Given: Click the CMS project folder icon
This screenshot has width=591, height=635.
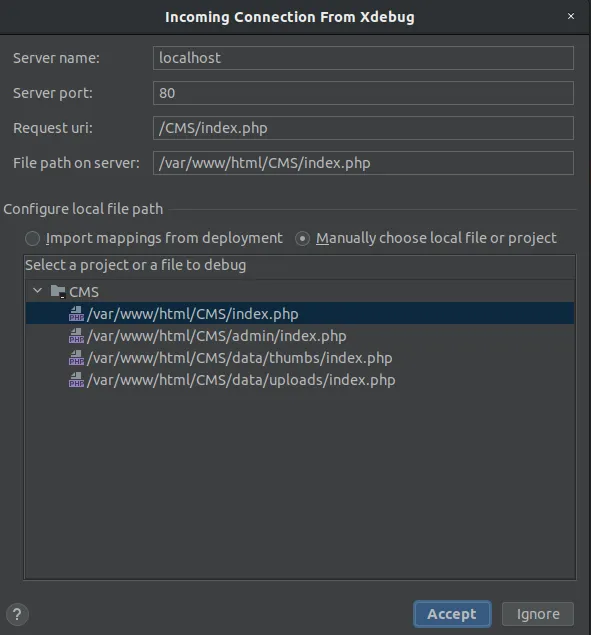Looking at the screenshot, I should pos(58,292).
